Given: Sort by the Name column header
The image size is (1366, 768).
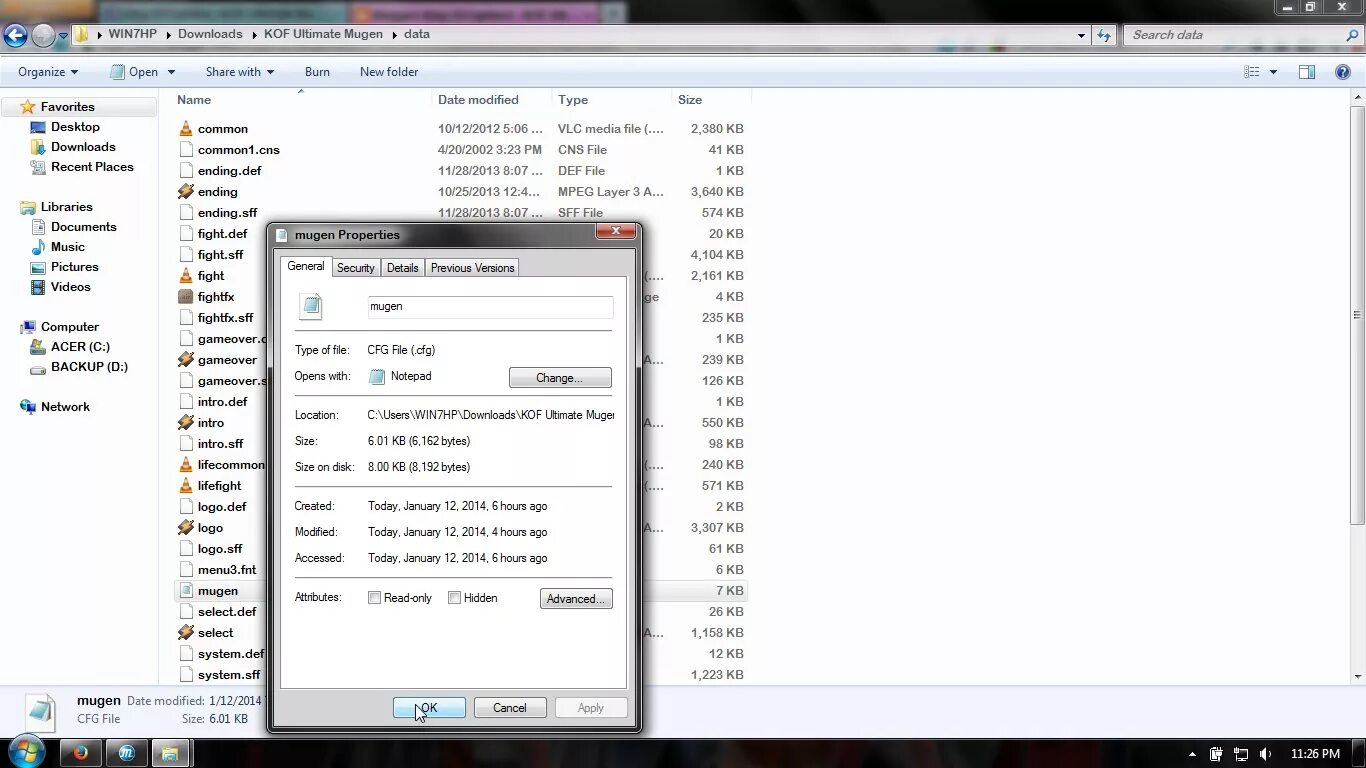Looking at the screenshot, I should (x=302, y=100).
